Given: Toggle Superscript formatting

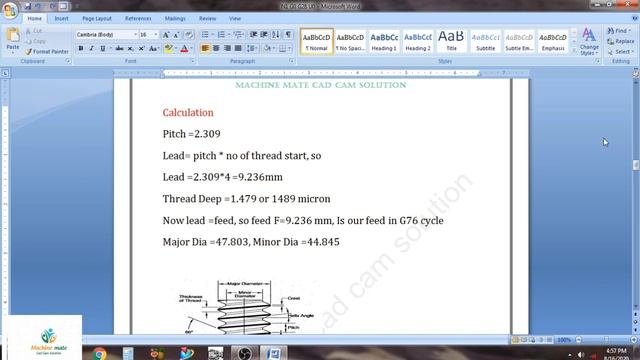Looking at the screenshot, I should click(x=141, y=49).
